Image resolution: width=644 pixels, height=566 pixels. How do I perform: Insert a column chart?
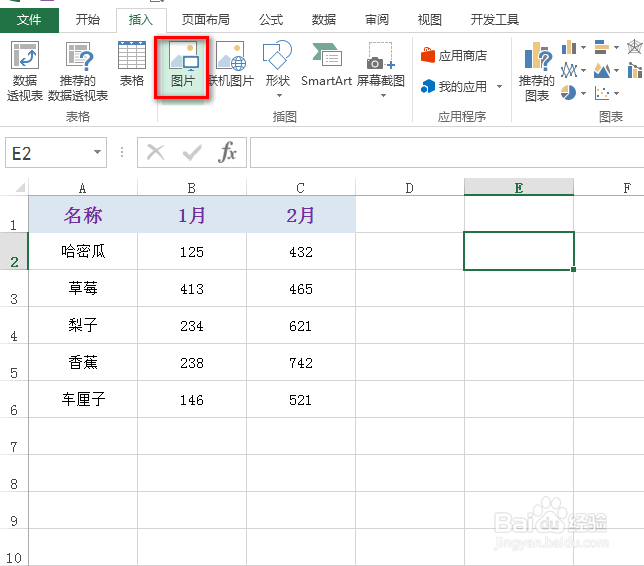pos(569,47)
